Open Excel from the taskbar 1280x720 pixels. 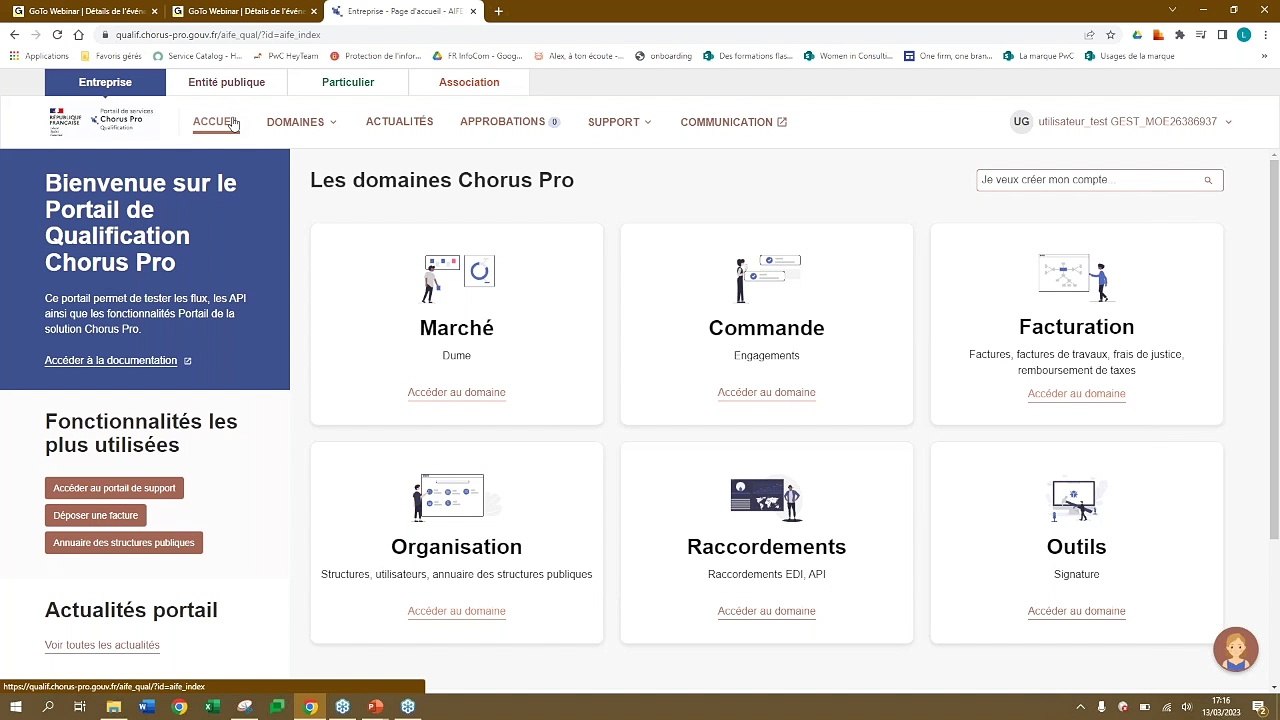(212, 707)
